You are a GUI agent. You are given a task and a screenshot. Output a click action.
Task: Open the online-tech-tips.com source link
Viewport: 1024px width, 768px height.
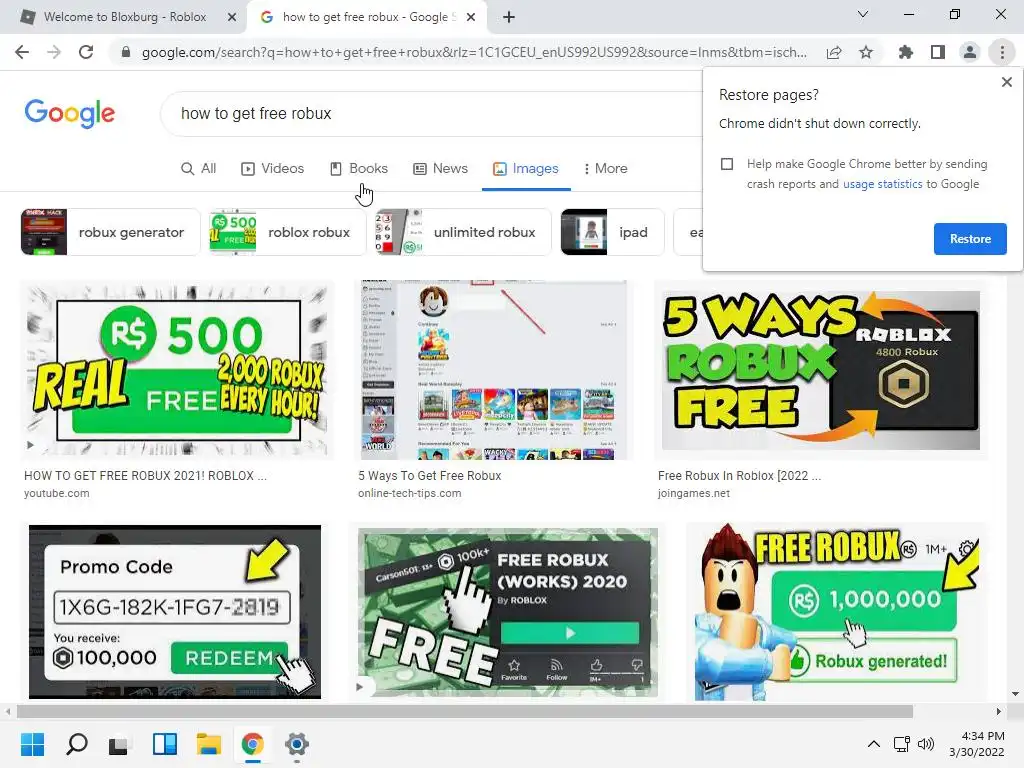click(409, 493)
